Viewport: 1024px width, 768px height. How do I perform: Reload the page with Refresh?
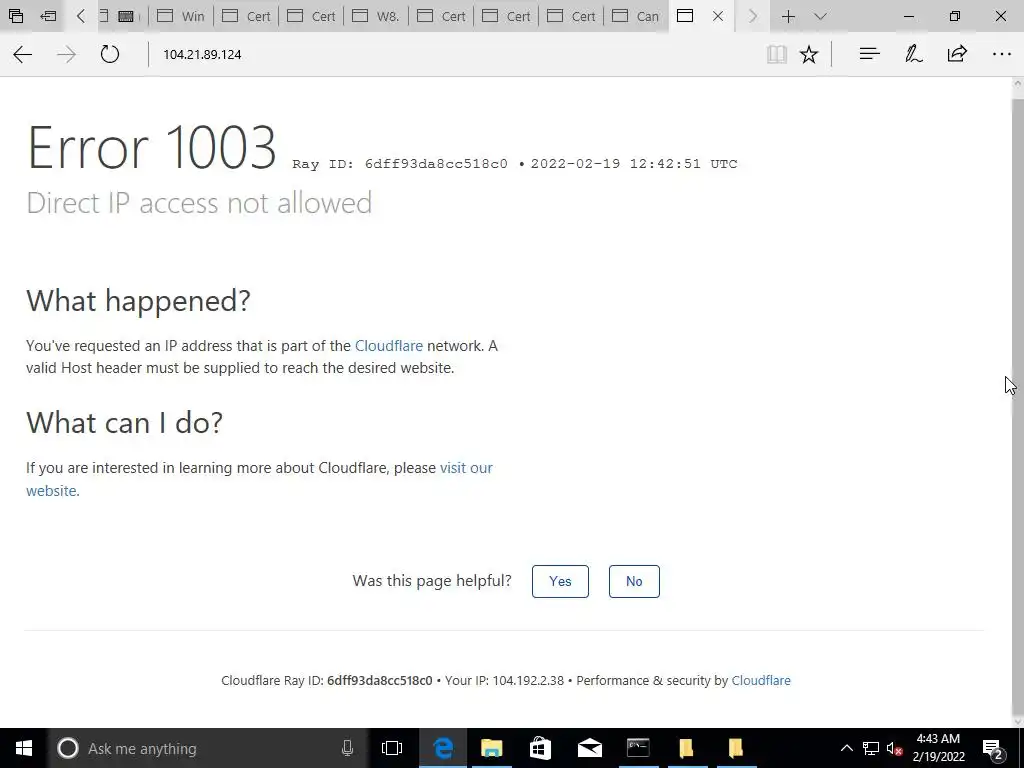[x=110, y=54]
